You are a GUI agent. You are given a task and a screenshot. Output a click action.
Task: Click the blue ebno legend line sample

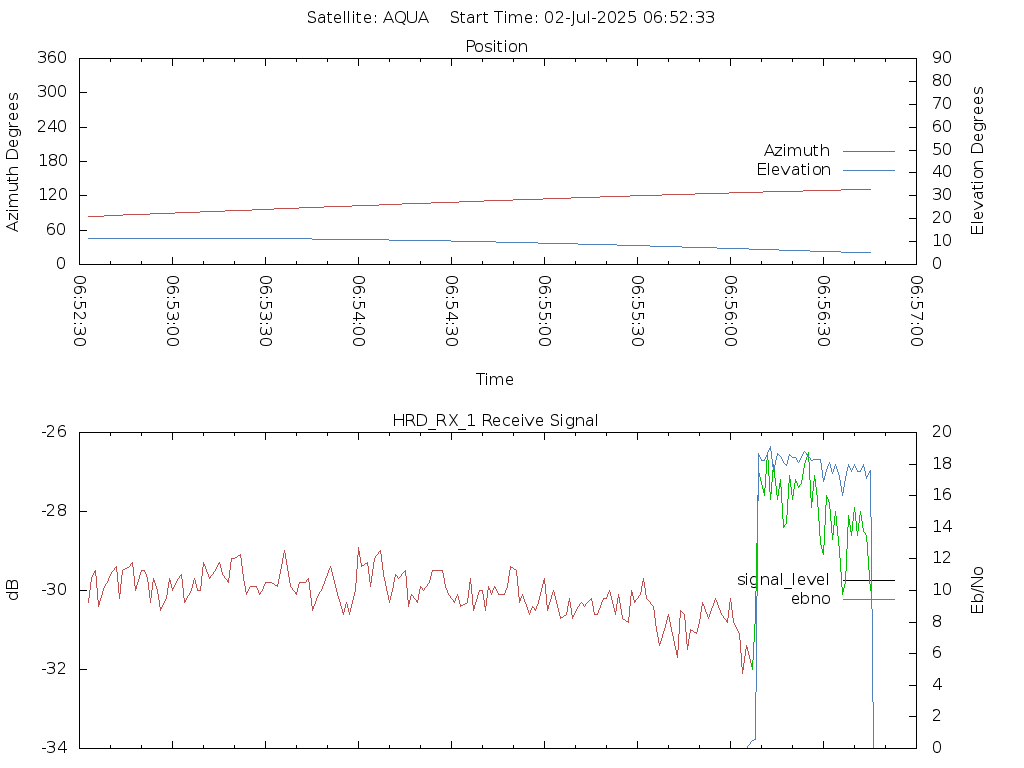coord(869,600)
